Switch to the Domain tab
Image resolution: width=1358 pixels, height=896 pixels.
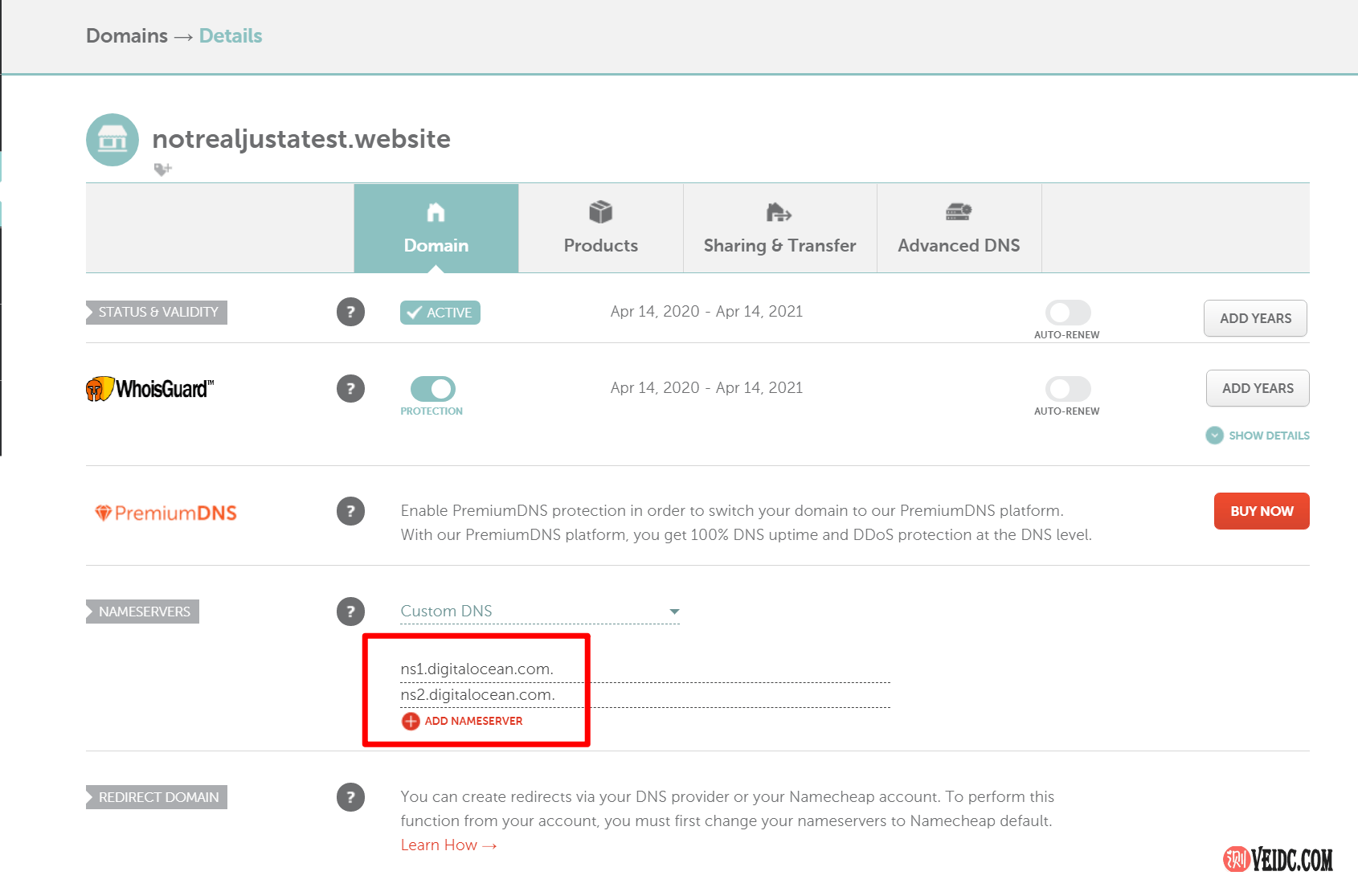[436, 228]
